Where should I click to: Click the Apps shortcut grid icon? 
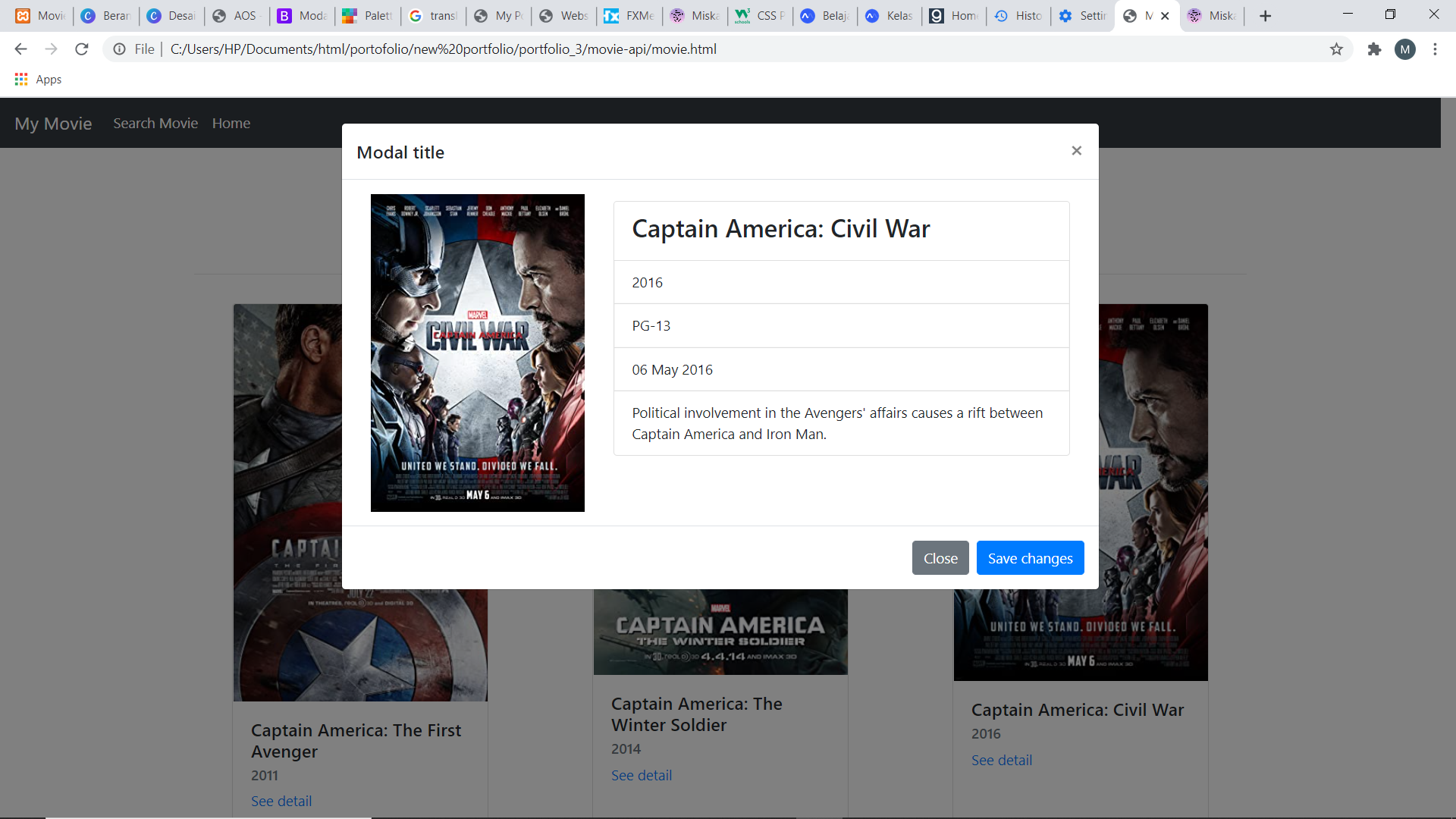click(21, 79)
